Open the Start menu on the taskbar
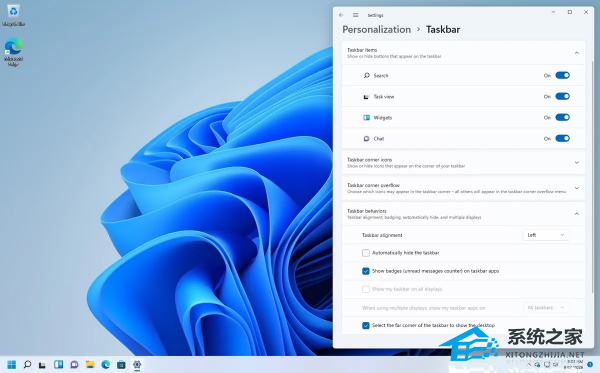600x373 pixels. 11,365
